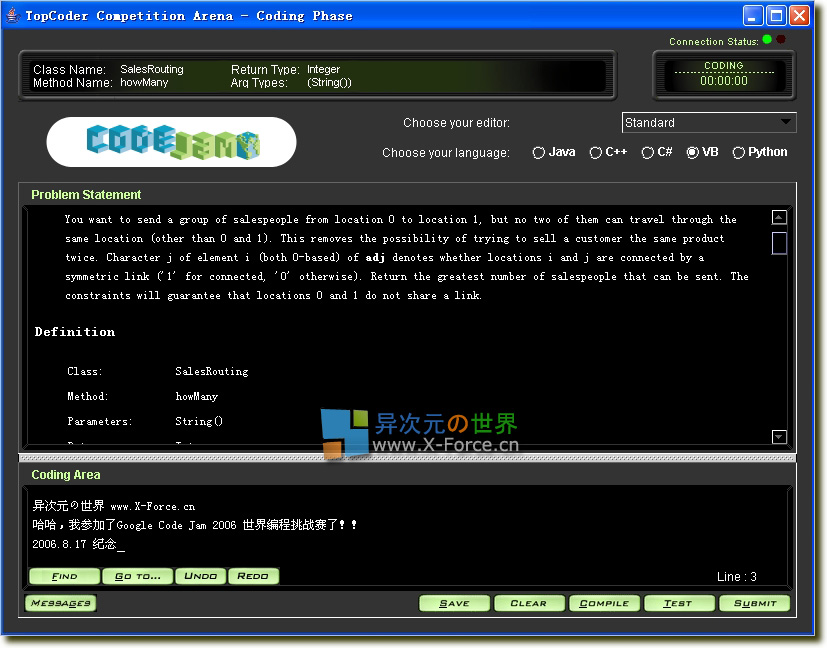Click the 'Choose your language:' label
The width and height of the screenshot is (827, 648).
click(446, 153)
